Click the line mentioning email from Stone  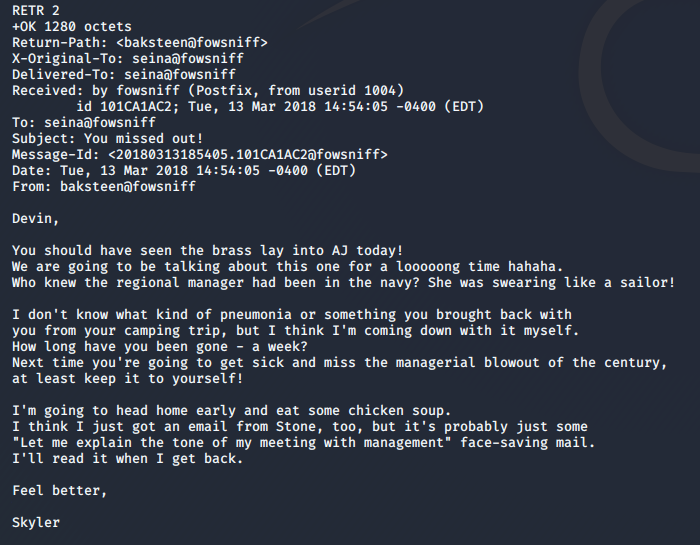coord(300,426)
